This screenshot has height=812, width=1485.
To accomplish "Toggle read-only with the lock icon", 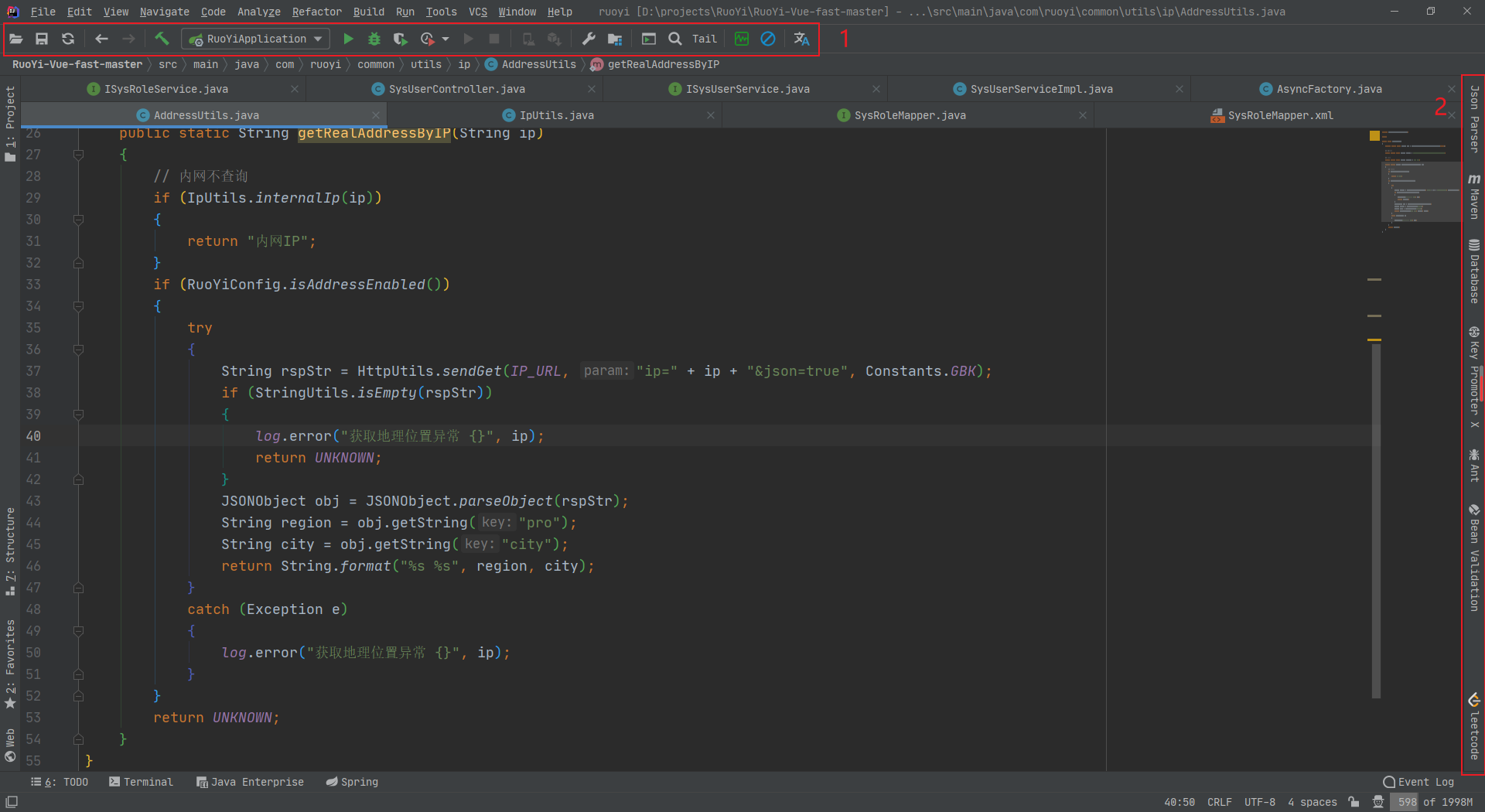I will [x=1354, y=802].
